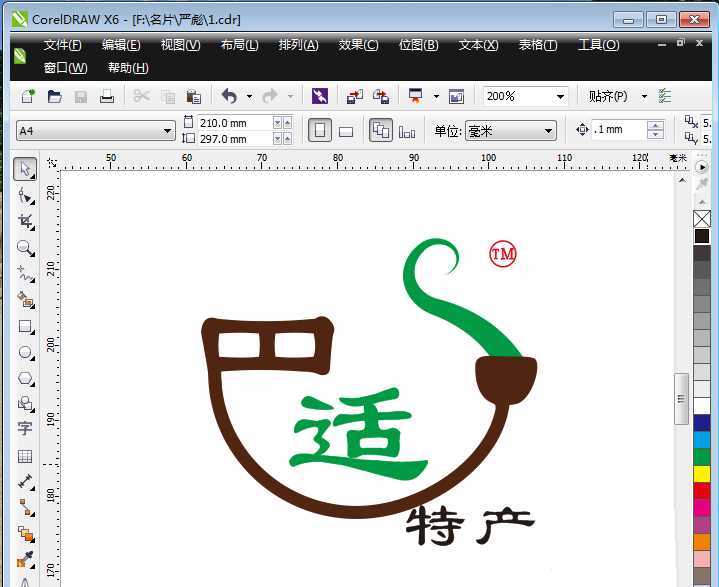Open the Welcome screen
Image resolution: width=719 pixels, height=587 pixels.
click(456, 96)
